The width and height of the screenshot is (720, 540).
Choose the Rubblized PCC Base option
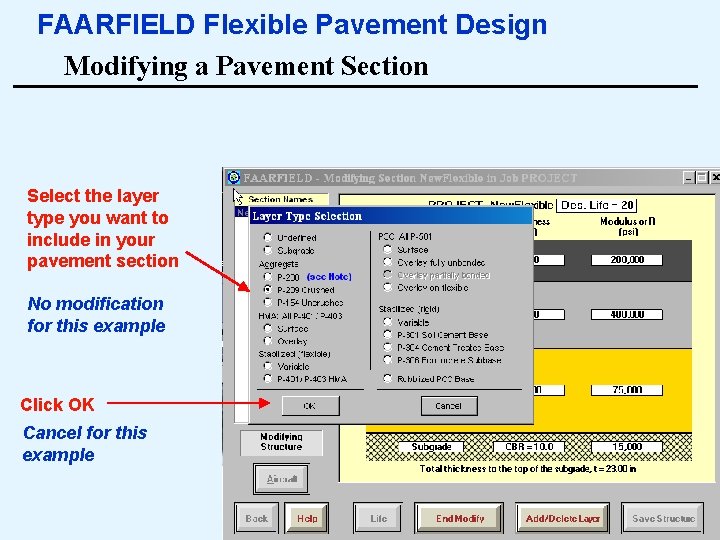click(388, 378)
